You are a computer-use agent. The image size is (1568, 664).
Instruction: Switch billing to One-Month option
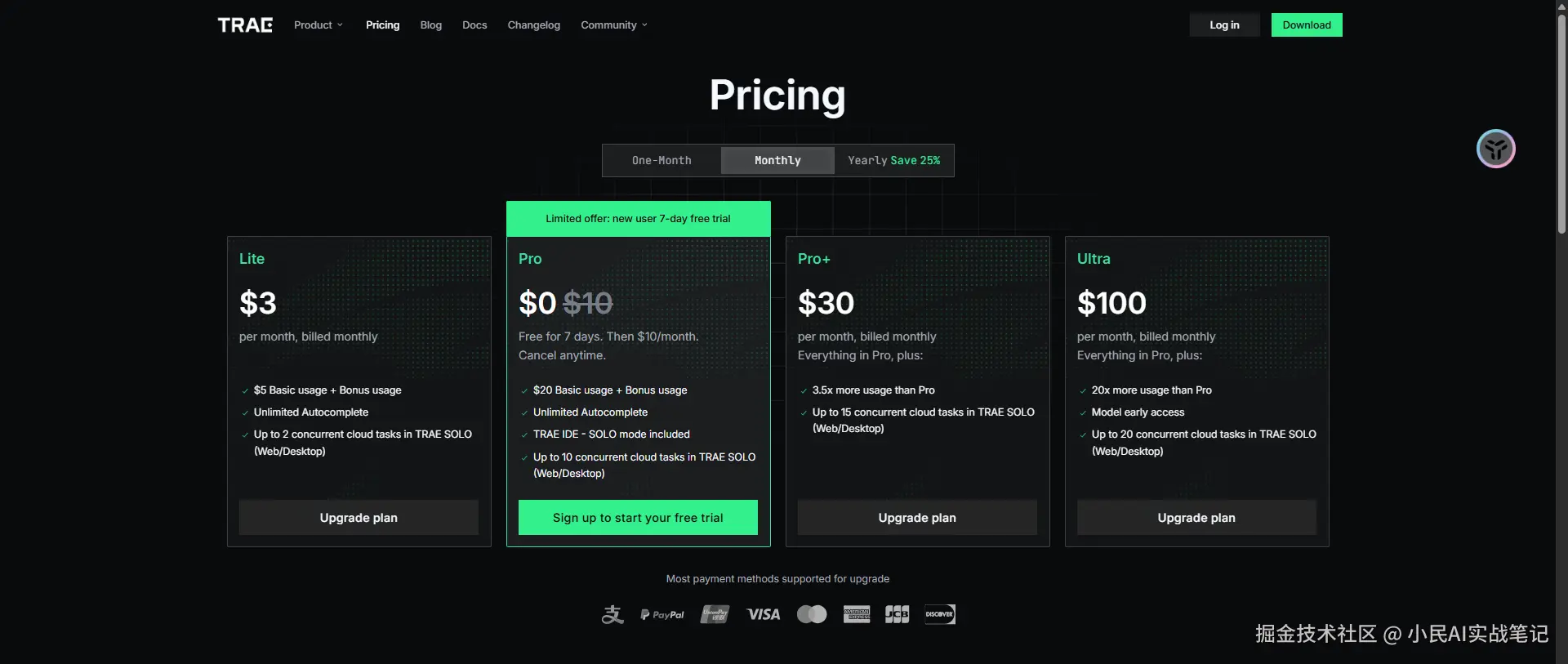(661, 160)
